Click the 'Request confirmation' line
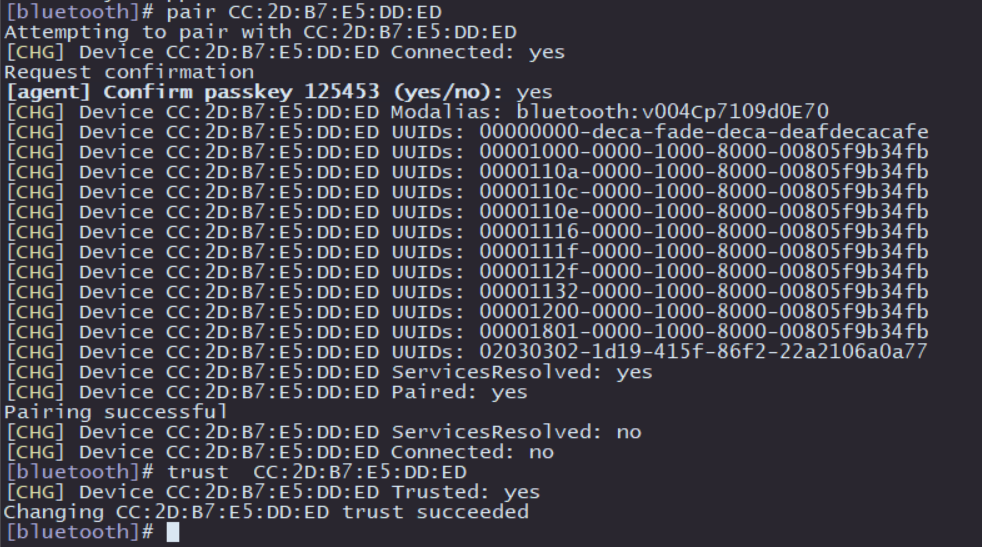The height and width of the screenshot is (547, 982). pyautogui.click(x=129, y=72)
